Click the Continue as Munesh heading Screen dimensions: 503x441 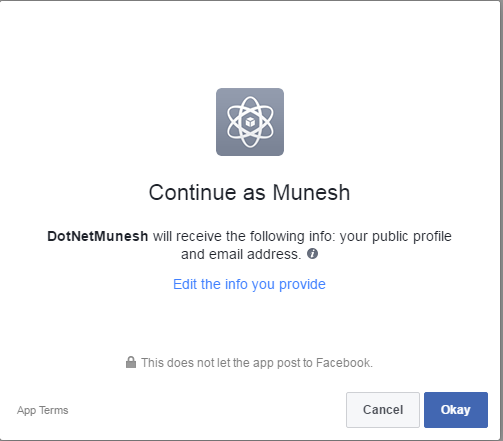[249, 193]
